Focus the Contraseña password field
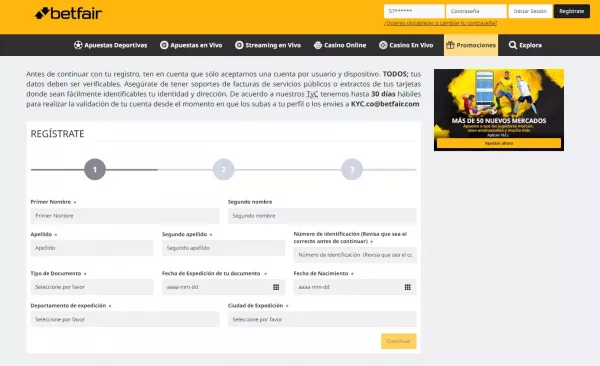 [476, 11]
